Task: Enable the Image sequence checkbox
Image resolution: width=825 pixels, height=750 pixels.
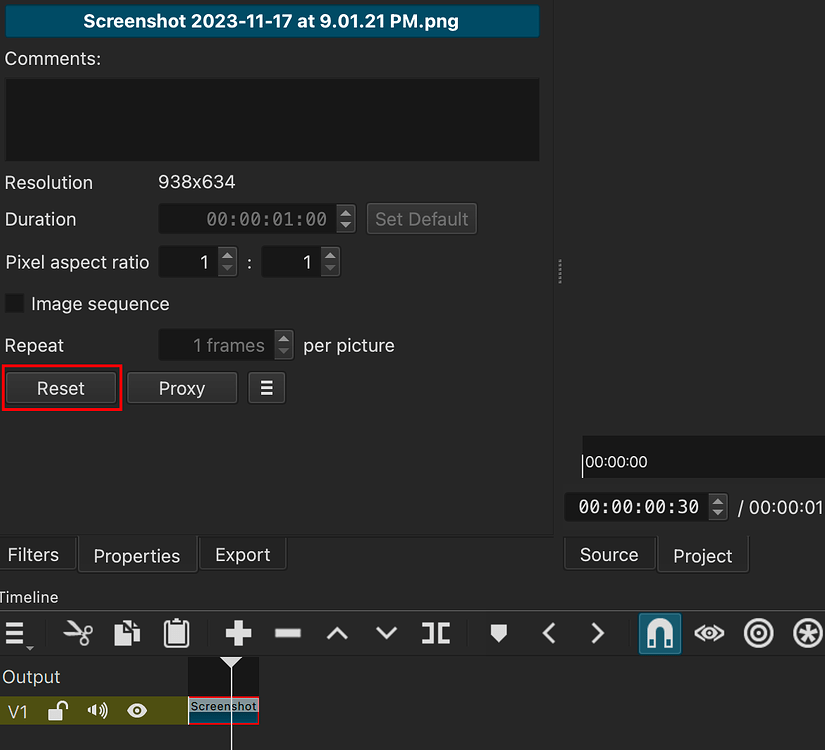Action: (x=14, y=304)
